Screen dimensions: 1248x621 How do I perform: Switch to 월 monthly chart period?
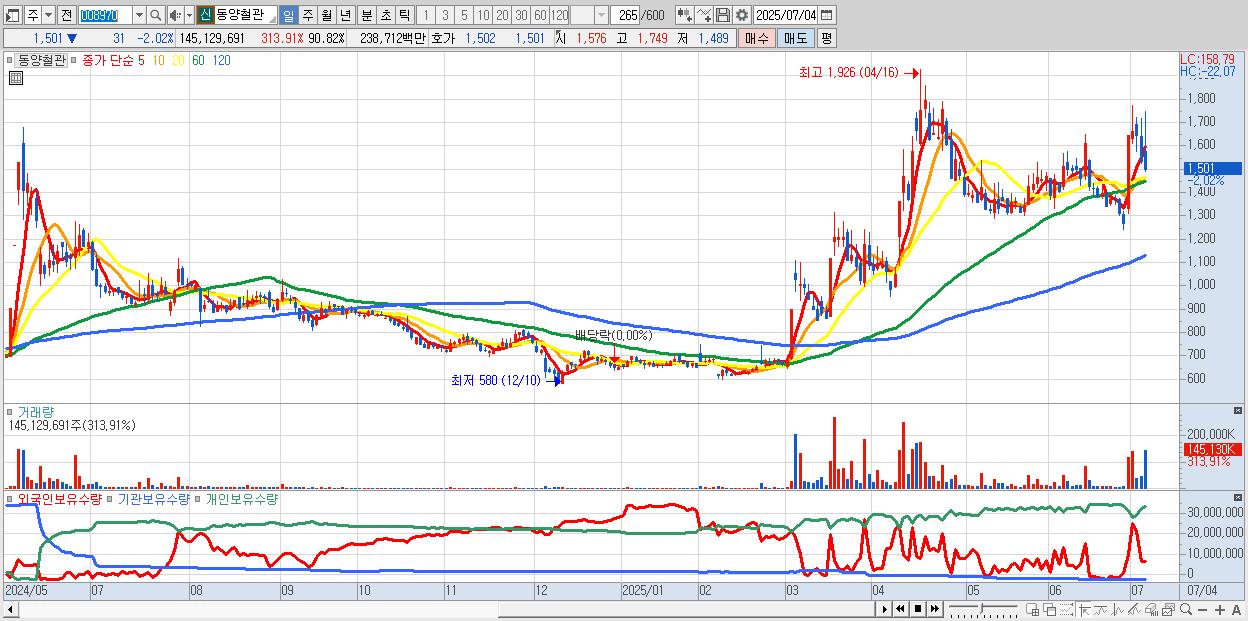pos(326,16)
